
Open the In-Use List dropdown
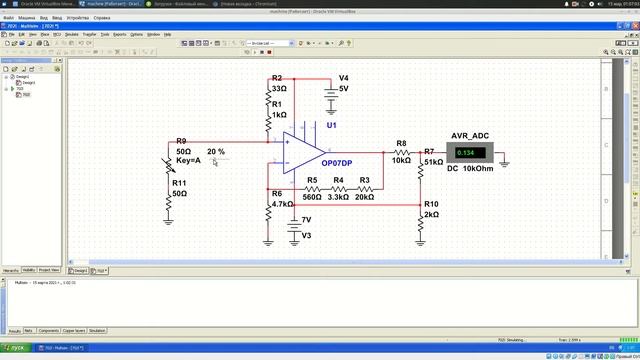(x=291, y=43)
